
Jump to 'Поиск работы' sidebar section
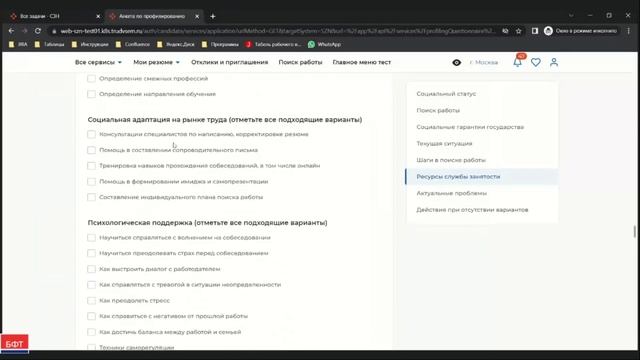tap(438, 111)
